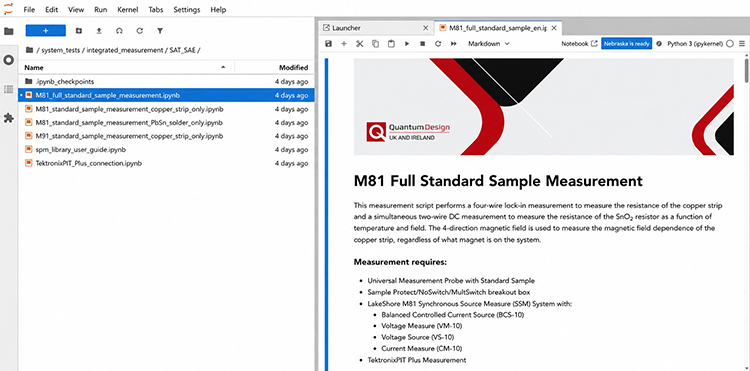Screen dimensions: 750x371
Task: Paste cell from clipboard
Action: (391, 44)
